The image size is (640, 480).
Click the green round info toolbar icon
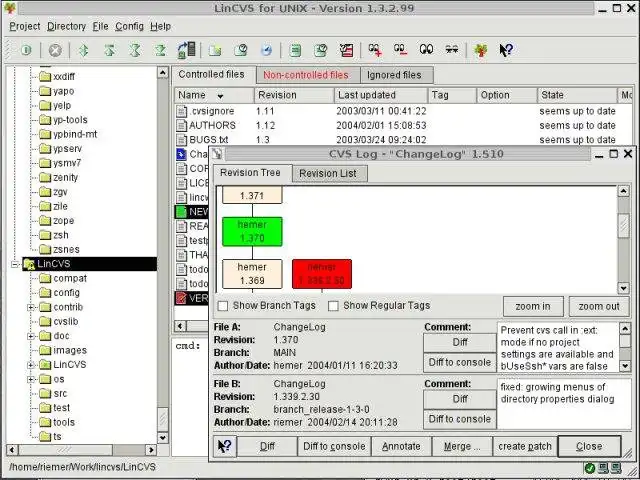(26, 50)
